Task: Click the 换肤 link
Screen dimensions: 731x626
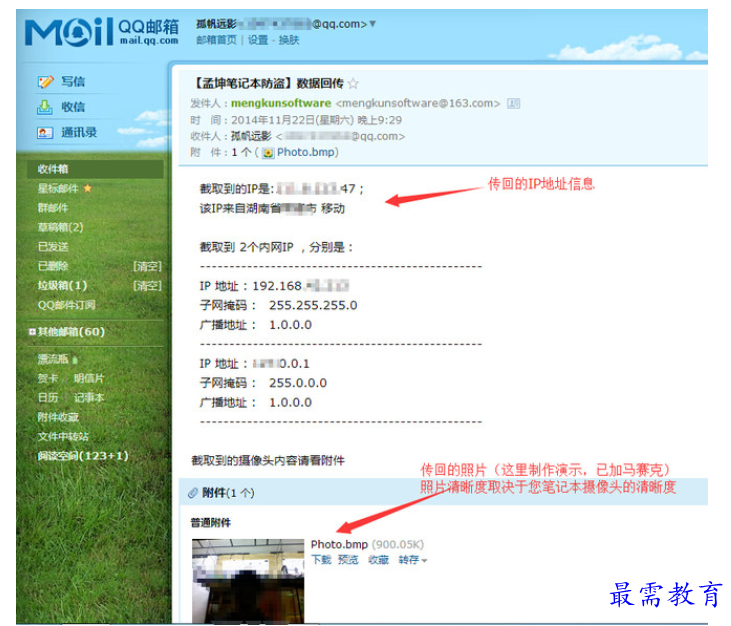Action: (289, 40)
